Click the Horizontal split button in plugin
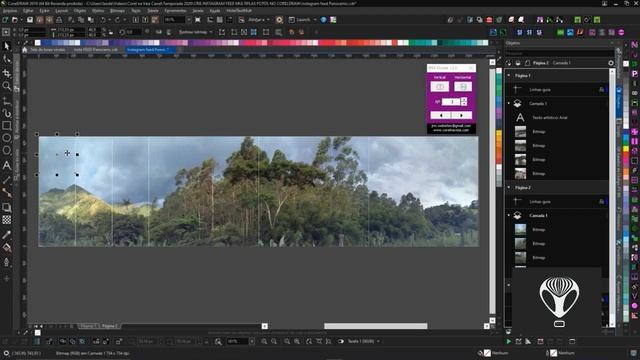Screen dimensions: 640x360 [x=463, y=87]
